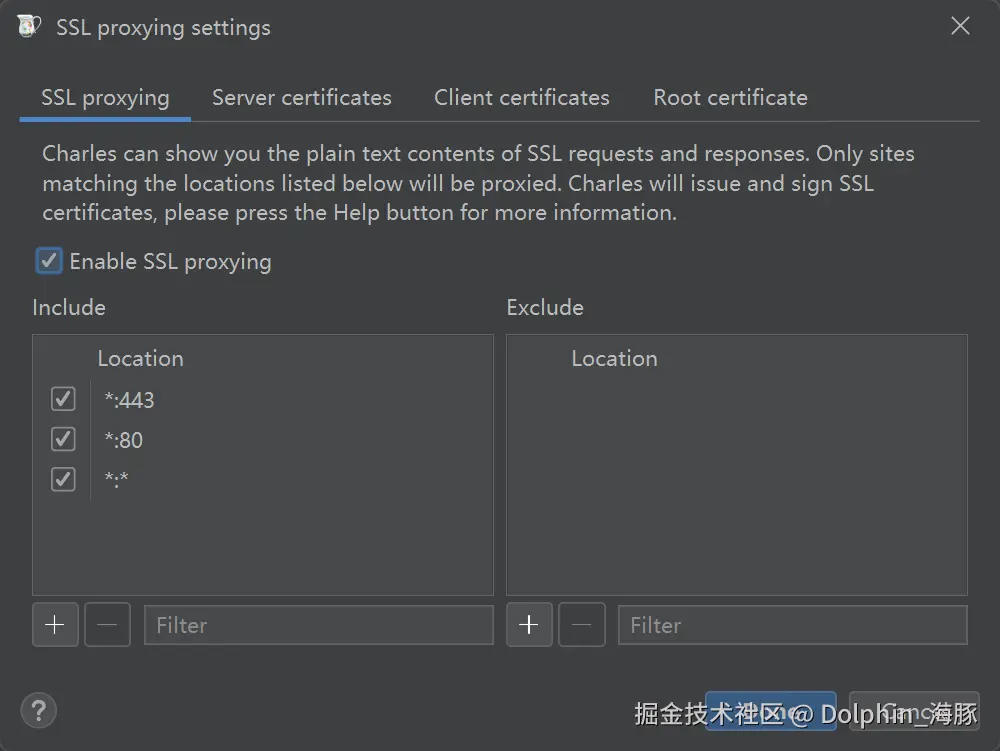Select the Root certificate tab
The image size is (1000, 751).
730,98
